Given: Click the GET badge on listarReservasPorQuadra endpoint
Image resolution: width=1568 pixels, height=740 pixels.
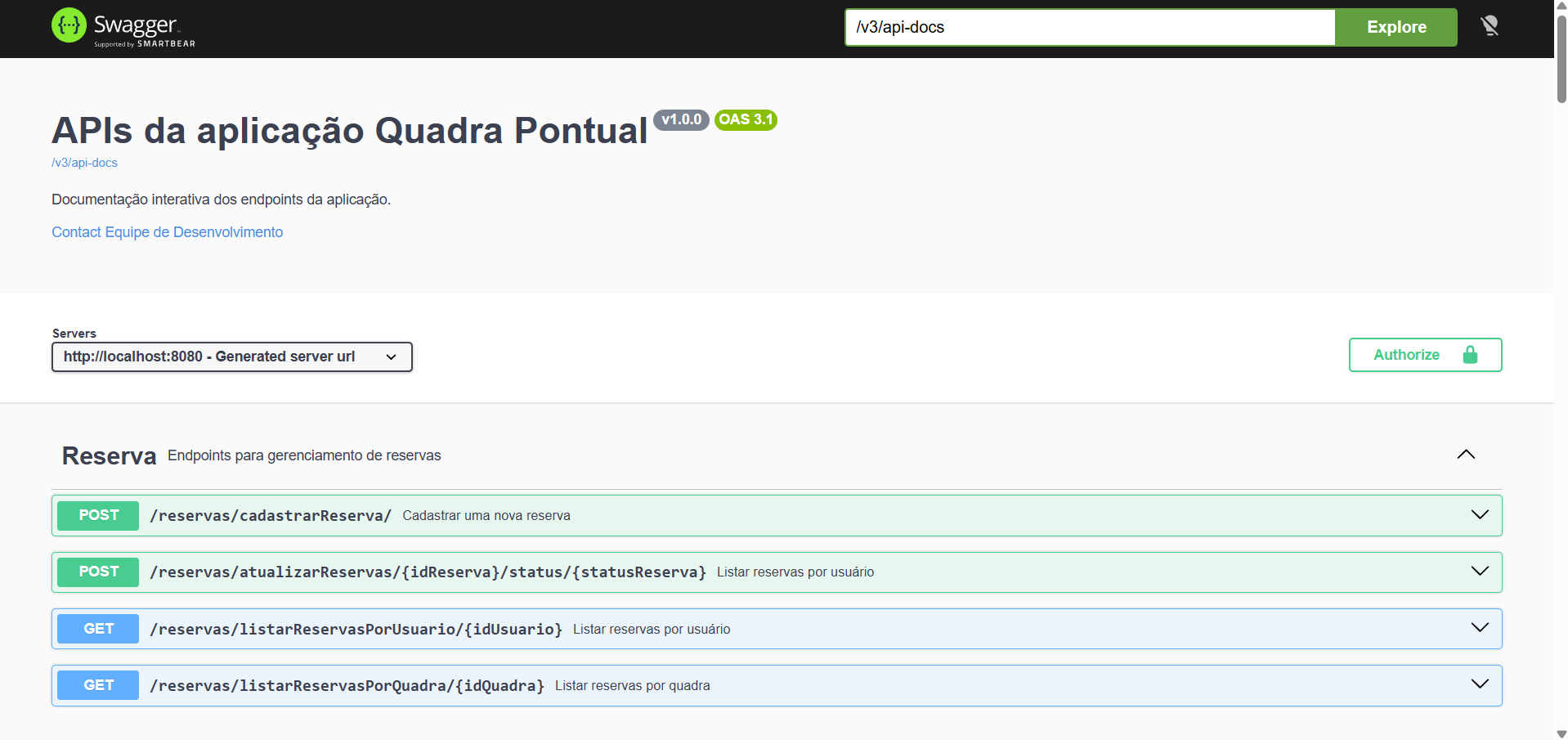Looking at the screenshot, I should tap(97, 685).
